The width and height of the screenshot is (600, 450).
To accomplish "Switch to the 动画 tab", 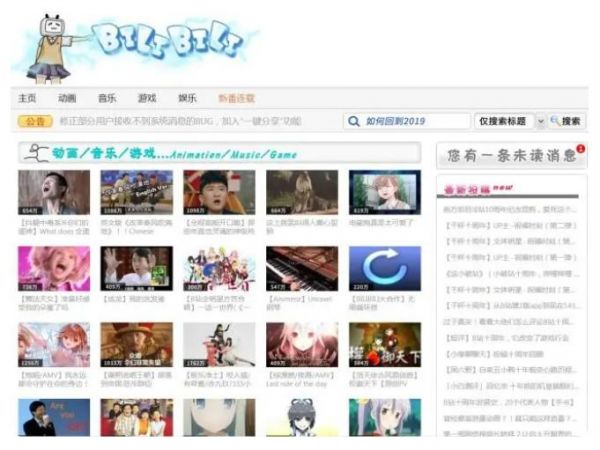I will [x=67, y=98].
